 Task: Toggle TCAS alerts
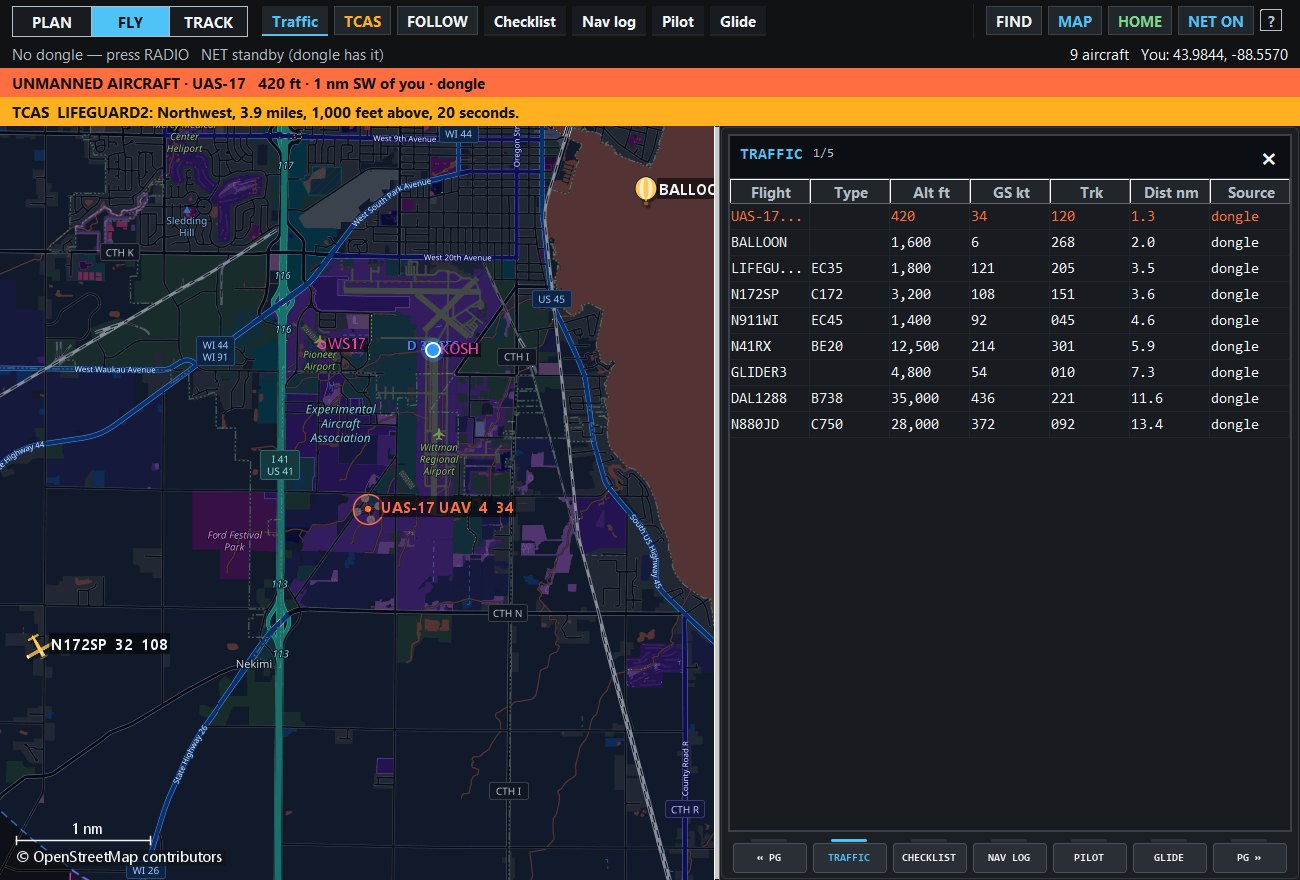tap(363, 21)
